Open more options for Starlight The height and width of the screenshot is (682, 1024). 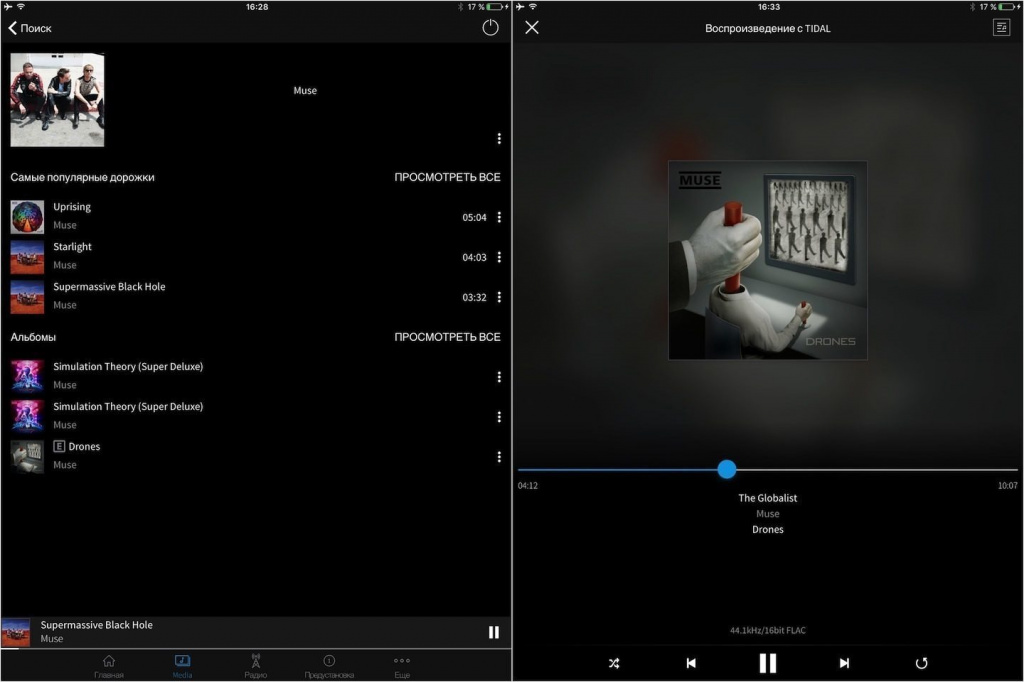click(x=499, y=257)
